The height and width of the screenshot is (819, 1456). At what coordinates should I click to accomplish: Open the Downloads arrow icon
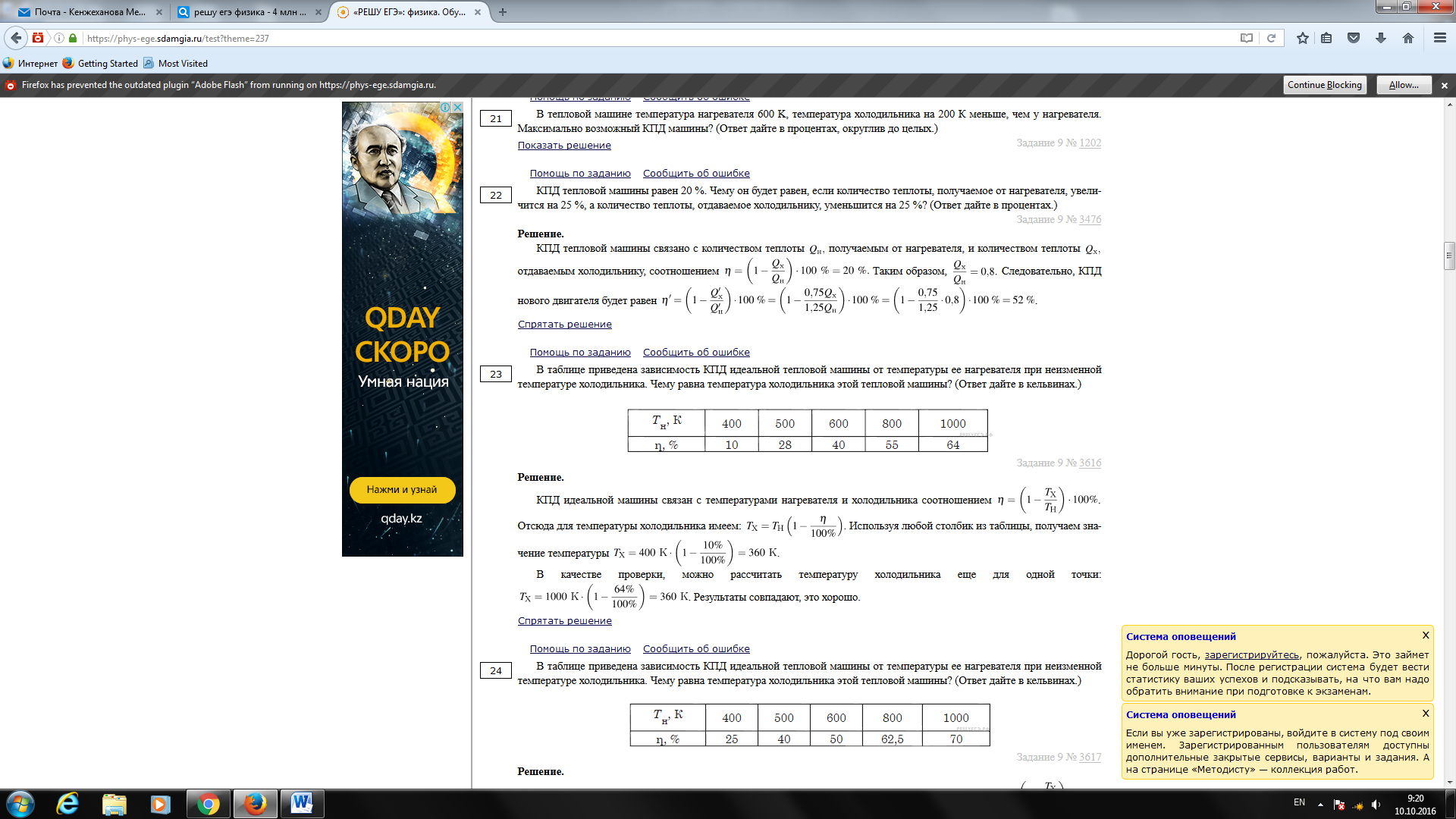pyautogui.click(x=1381, y=38)
